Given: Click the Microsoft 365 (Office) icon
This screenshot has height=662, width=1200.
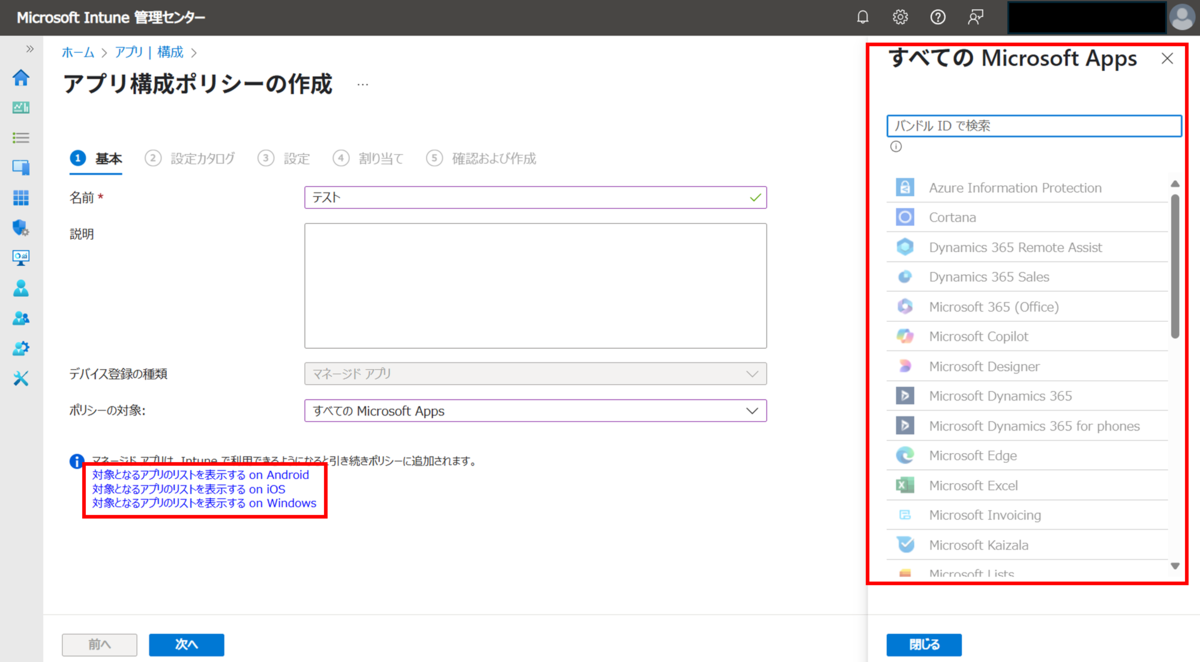Looking at the screenshot, I should point(905,306).
